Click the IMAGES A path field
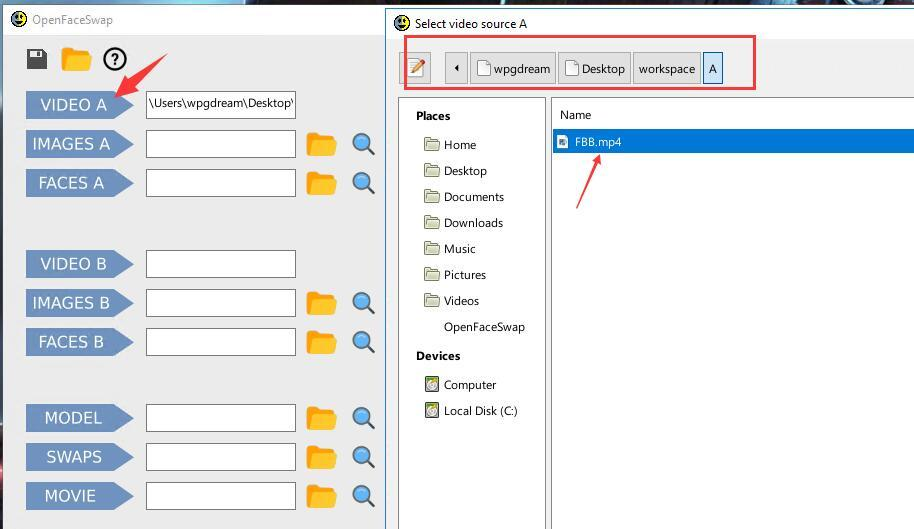The width and height of the screenshot is (914, 529). tap(221, 144)
